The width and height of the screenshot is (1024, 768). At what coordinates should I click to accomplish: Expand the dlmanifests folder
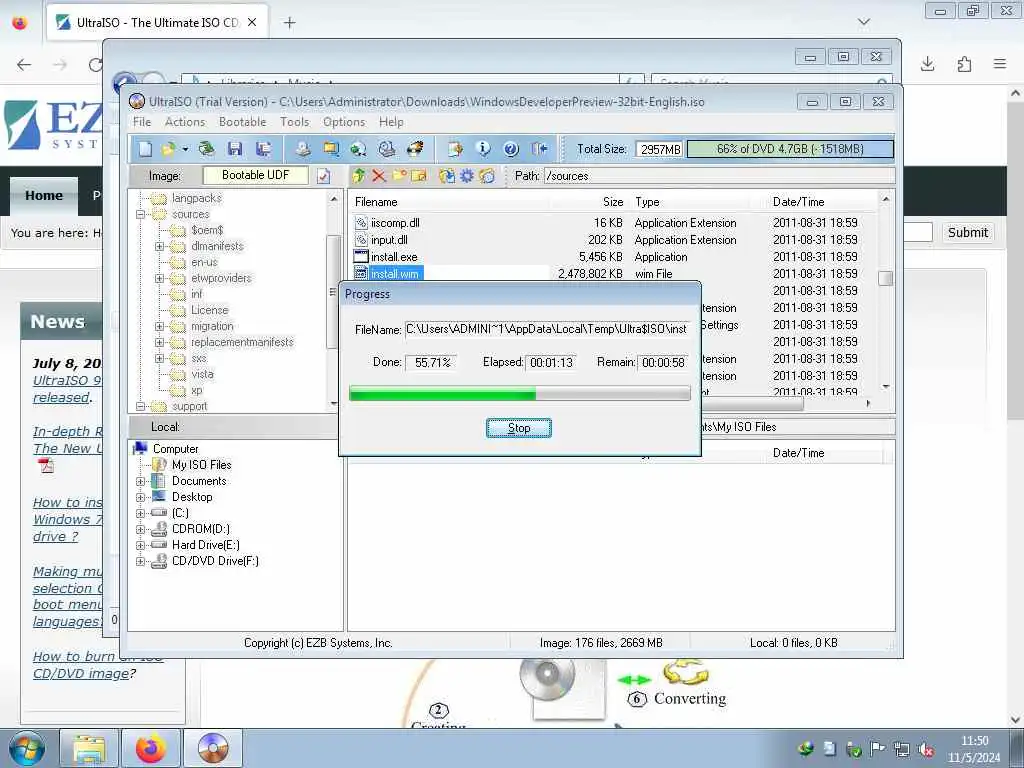pyautogui.click(x=159, y=246)
